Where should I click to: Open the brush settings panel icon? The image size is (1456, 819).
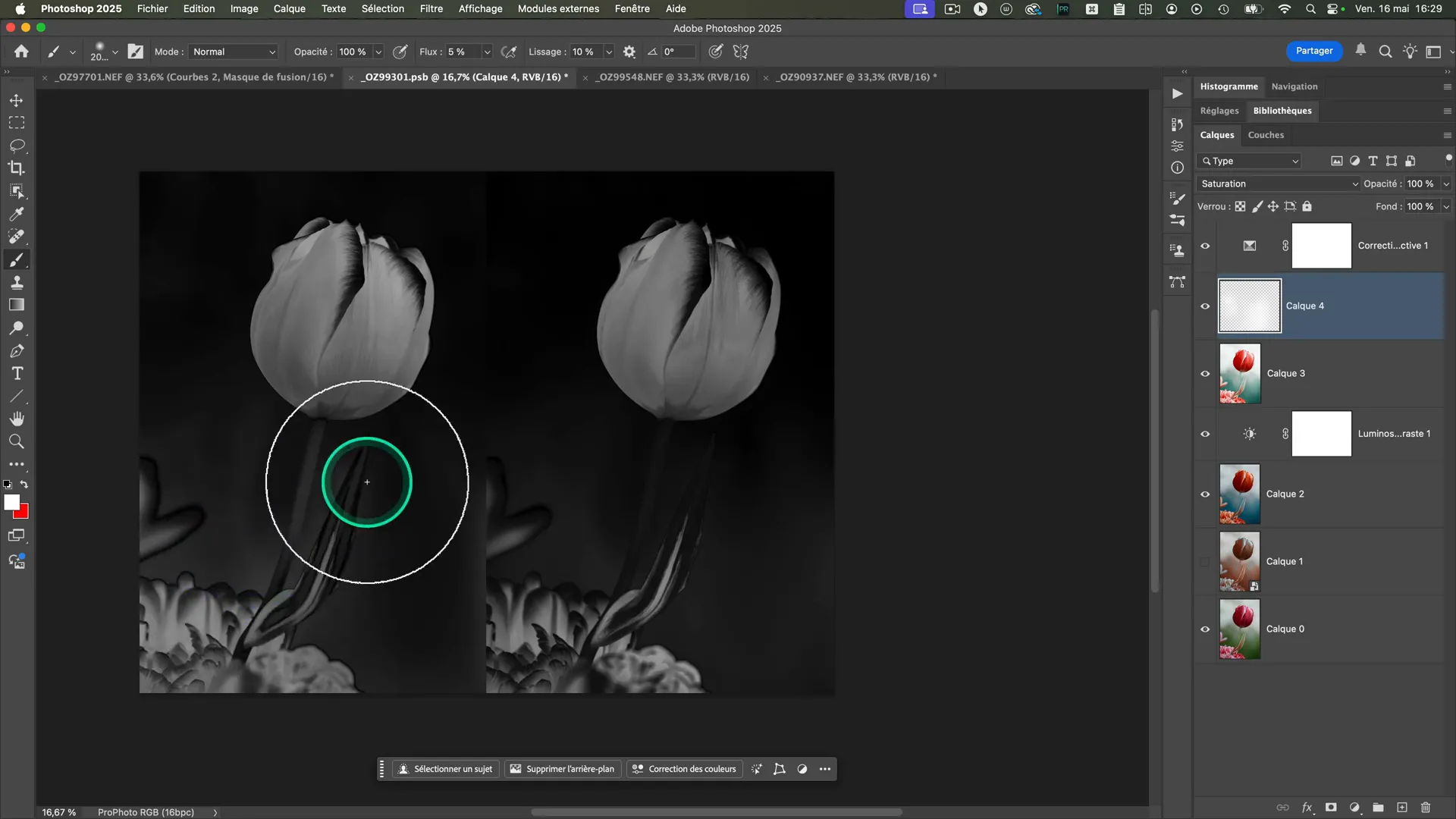(135, 52)
